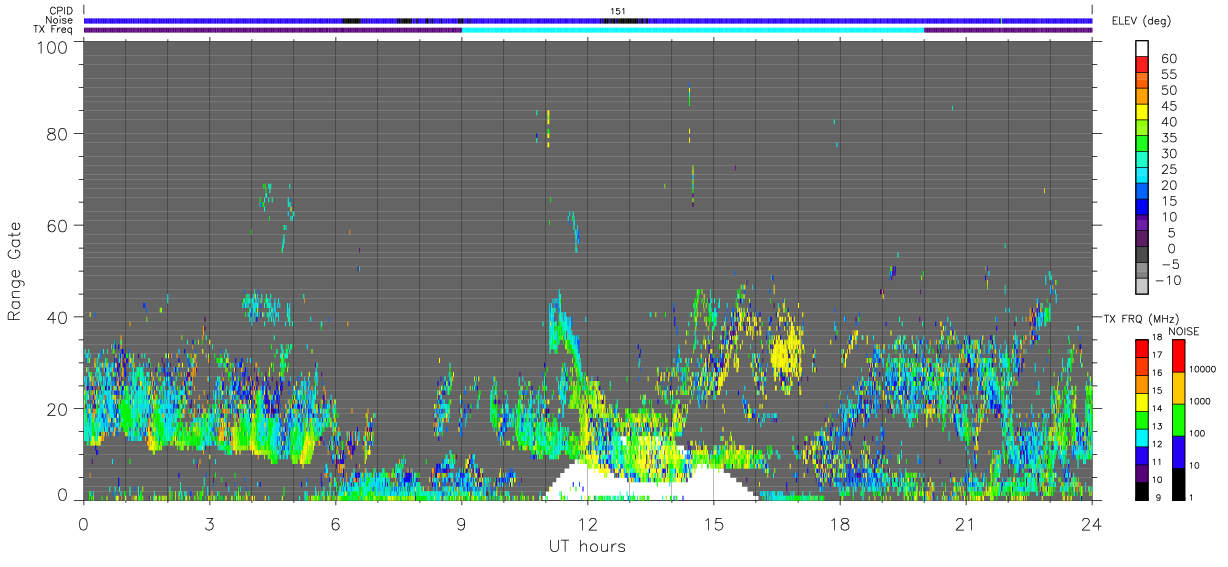Click the y-axis tick label '40'

(57, 317)
